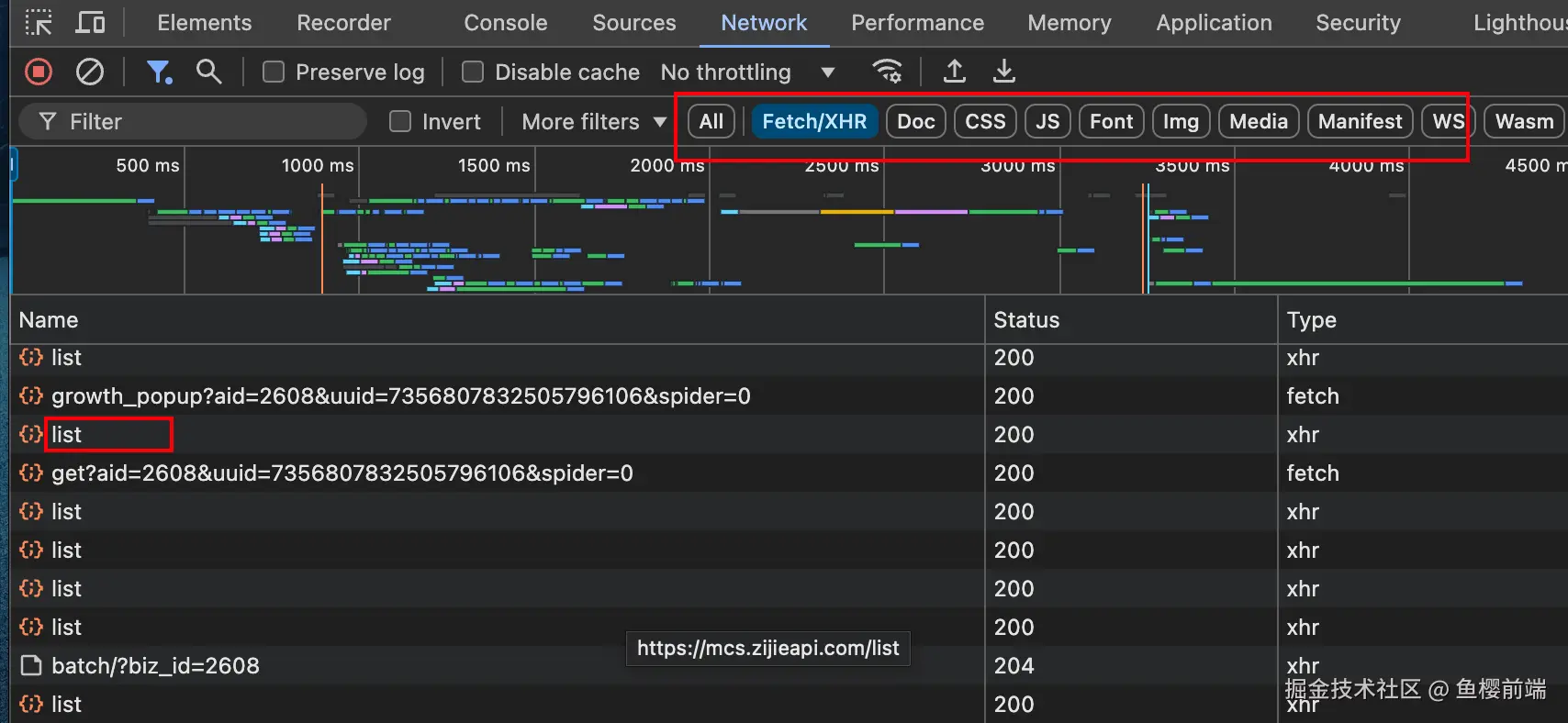Image resolution: width=1568 pixels, height=723 pixels.
Task: Toggle the device toolbar icon
Action: [90, 23]
